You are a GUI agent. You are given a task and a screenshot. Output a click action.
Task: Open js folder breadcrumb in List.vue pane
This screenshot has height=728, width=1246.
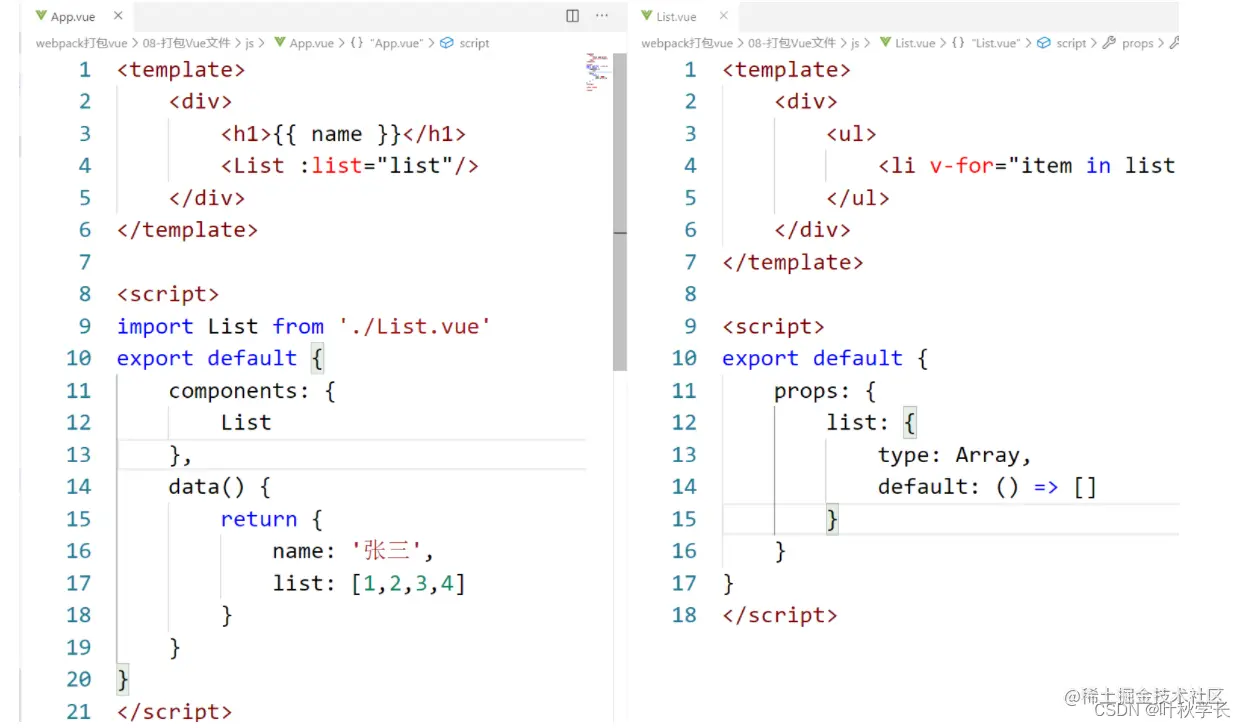click(x=856, y=43)
